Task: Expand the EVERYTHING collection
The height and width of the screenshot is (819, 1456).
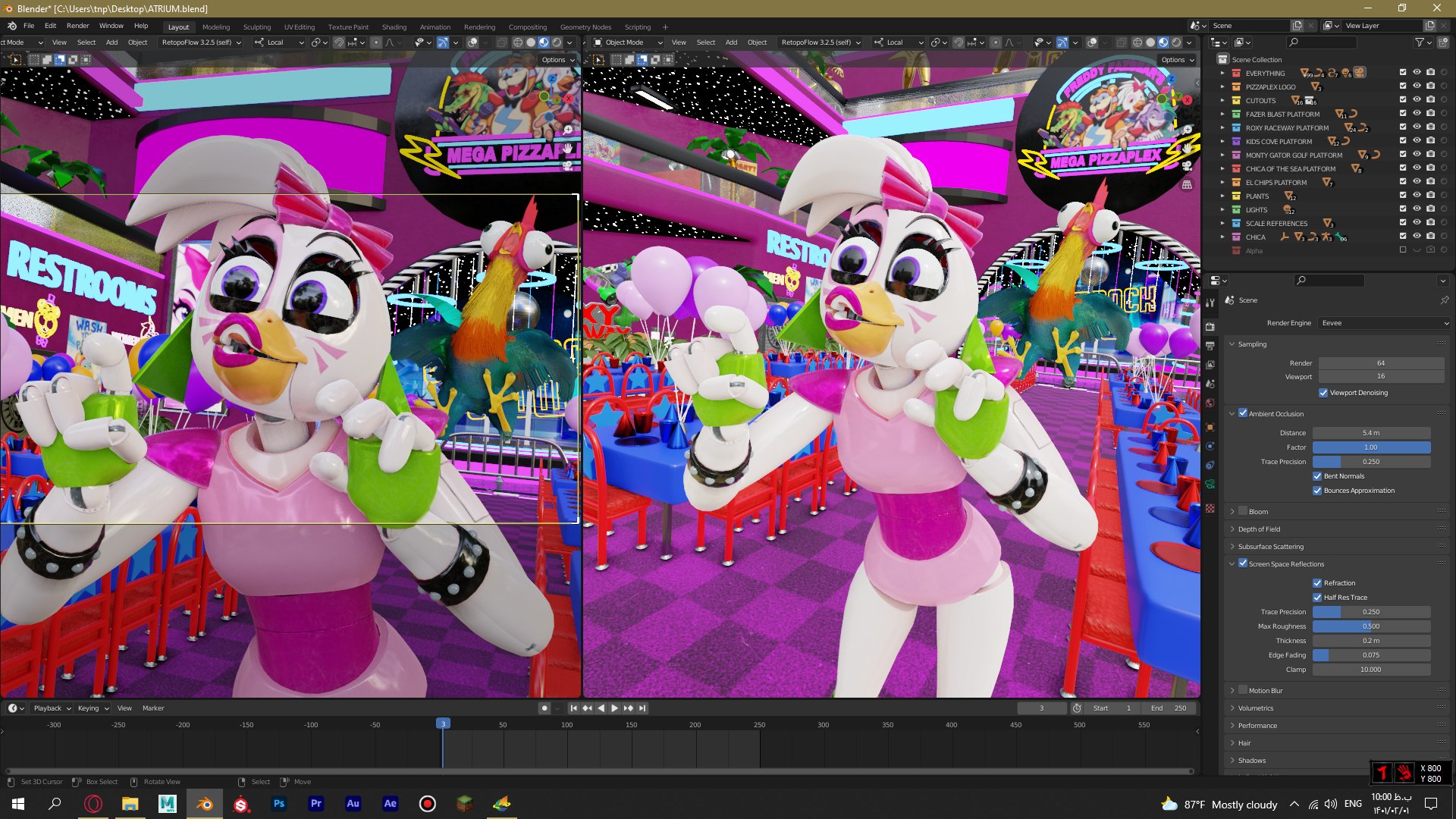Action: [x=1222, y=74]
